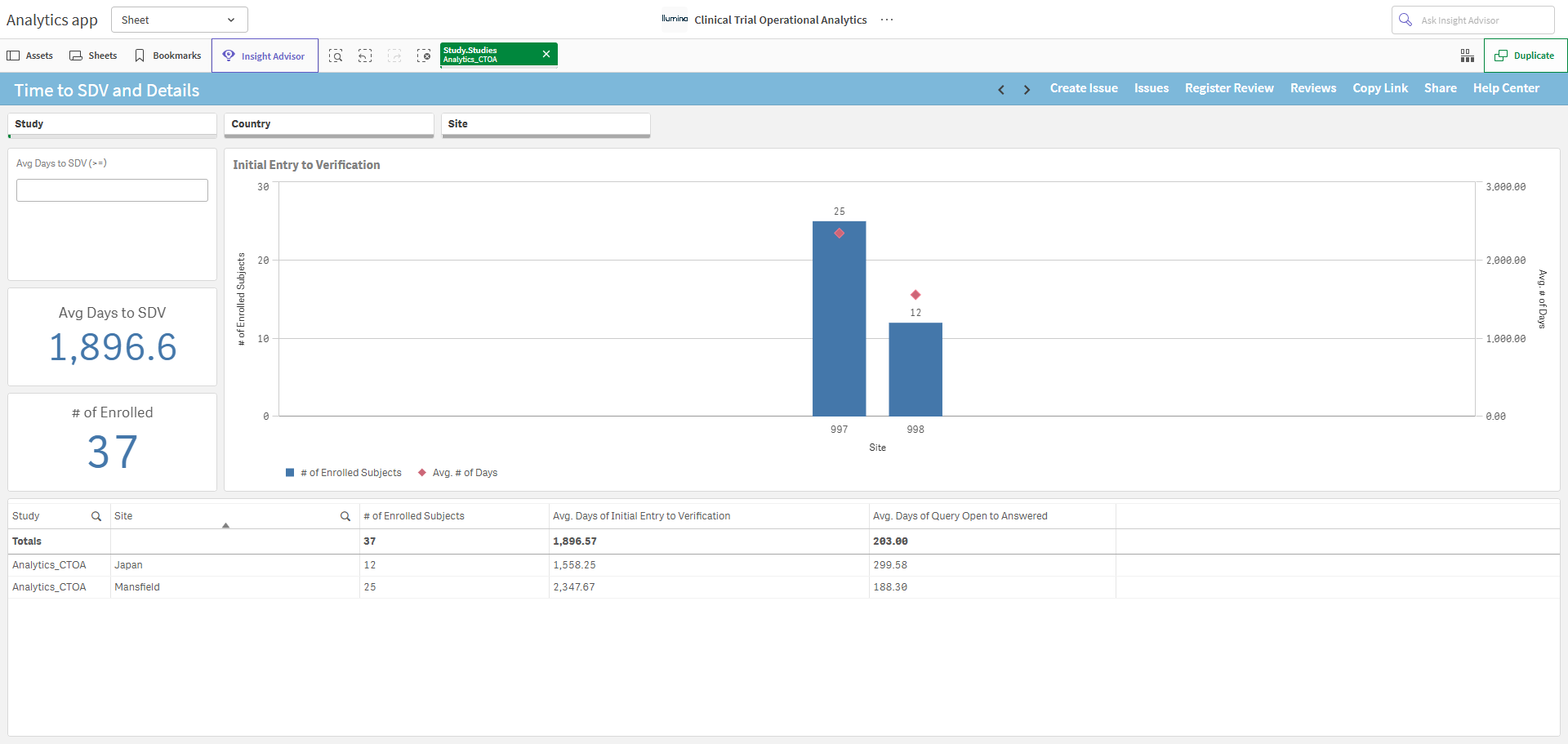Search in the Site table column
Image resolution: width=1568 pixels, height=744 pixels.
click(x=345, y=516)
